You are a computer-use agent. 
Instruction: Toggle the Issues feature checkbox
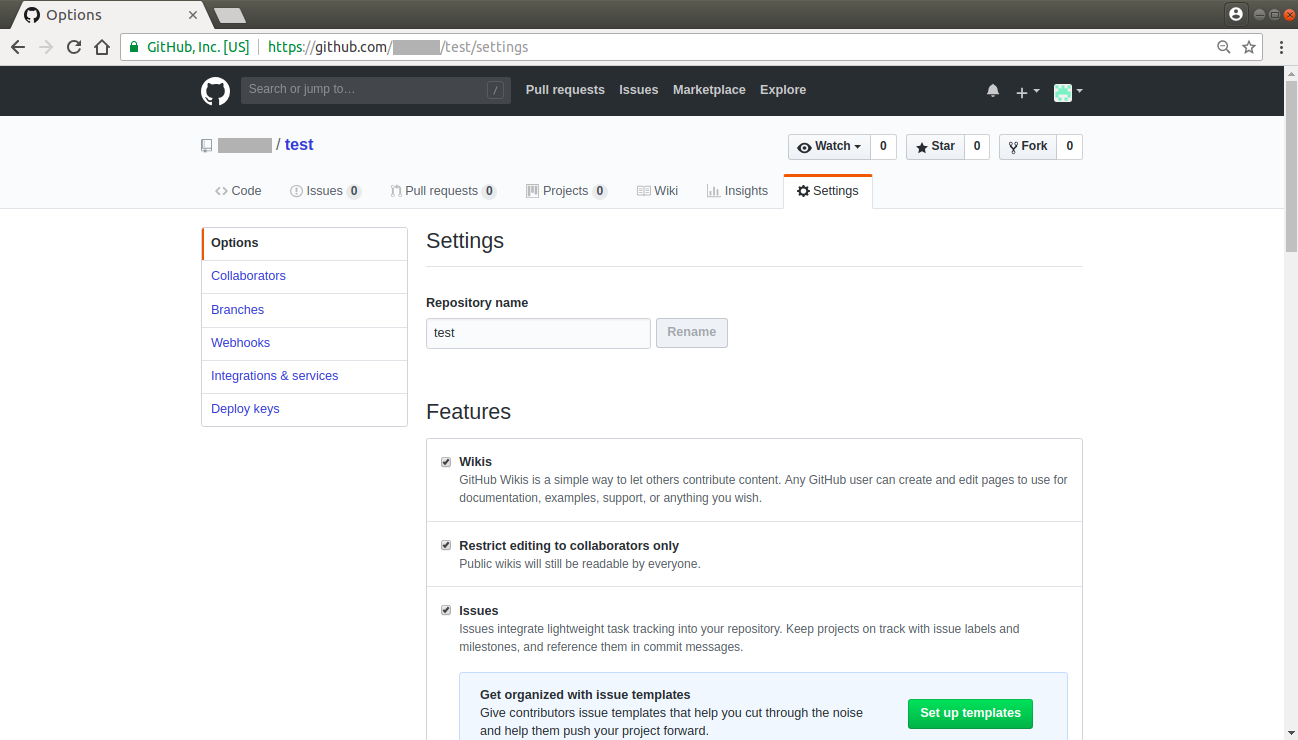point(446,611)
